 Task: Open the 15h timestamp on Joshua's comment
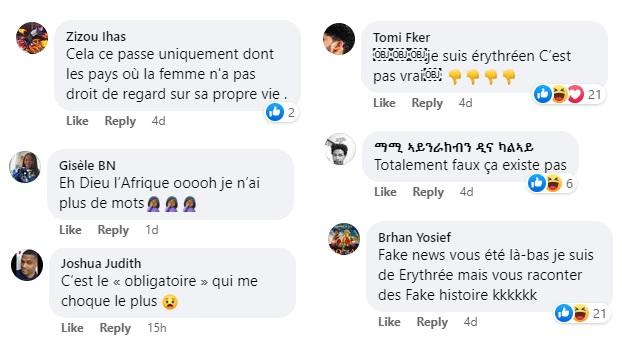pos(157,328)
